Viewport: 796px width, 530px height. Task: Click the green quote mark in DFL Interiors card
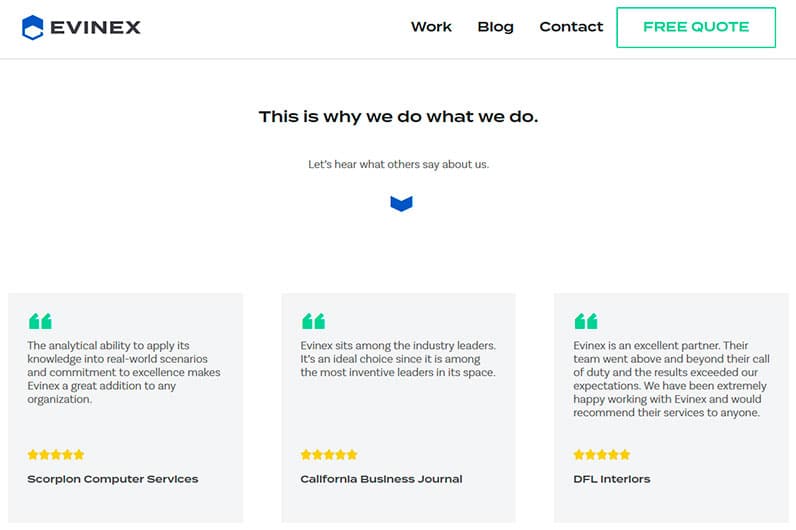[x=586, y=321]
